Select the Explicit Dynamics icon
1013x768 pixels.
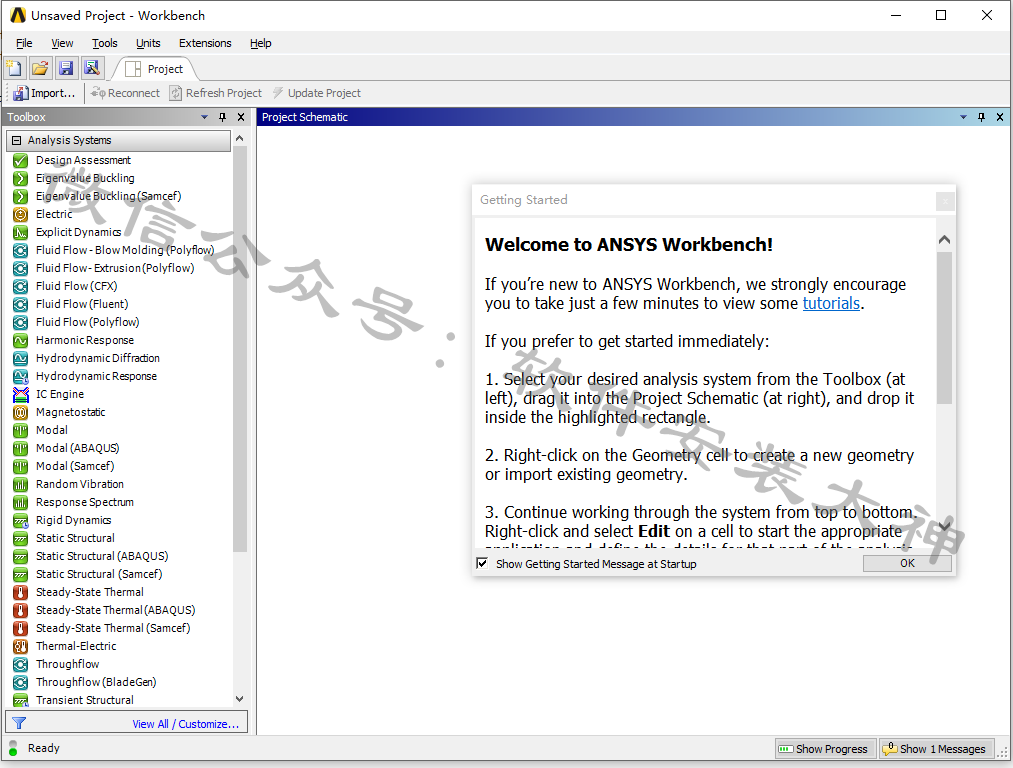click(21, 233)
